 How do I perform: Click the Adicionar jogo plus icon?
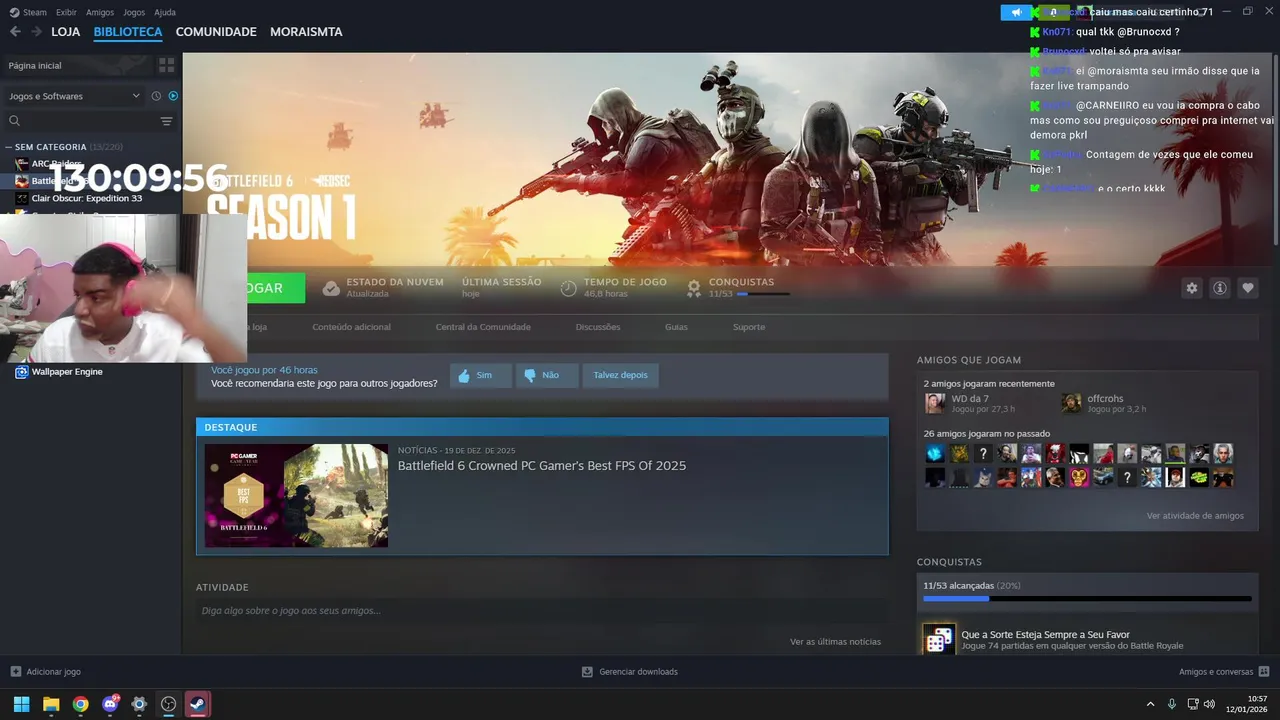15,672
